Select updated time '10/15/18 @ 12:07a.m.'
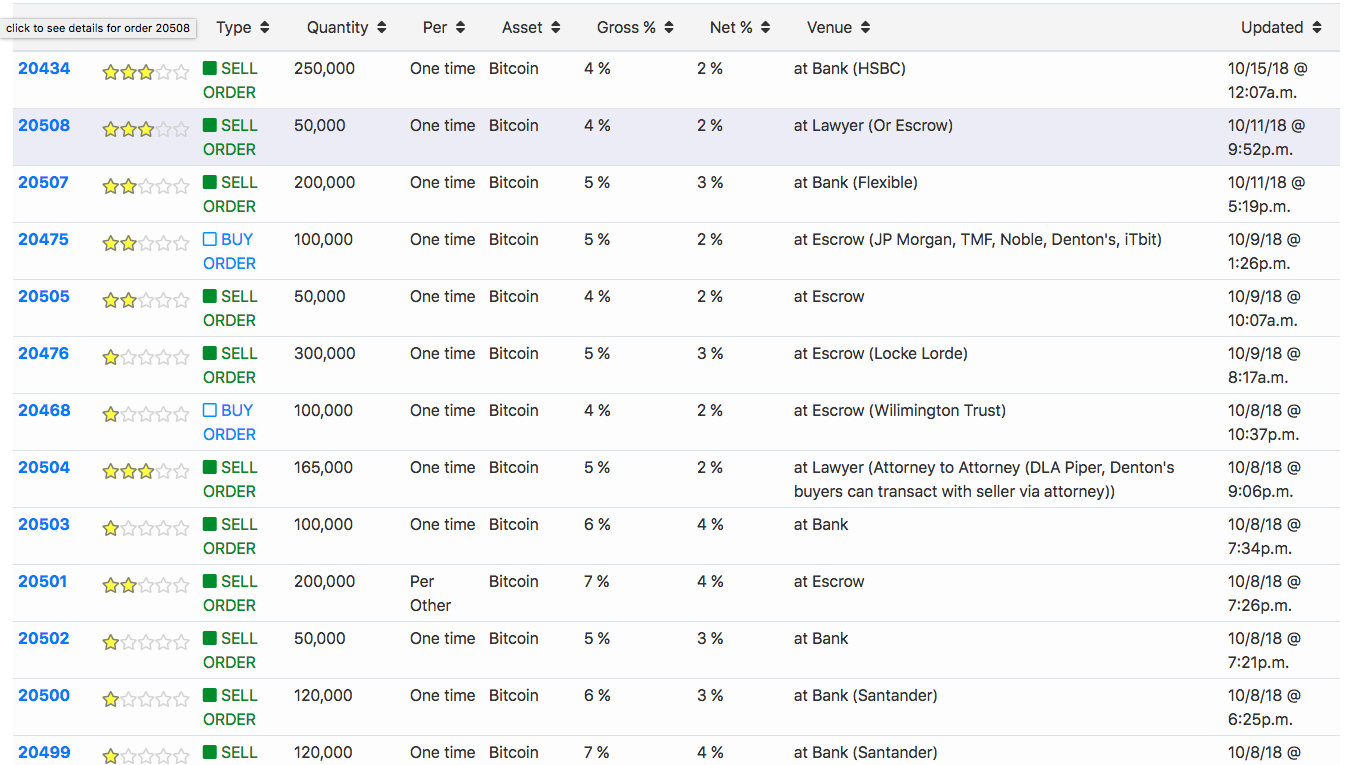1355x765 pixels. (1268, 81)
